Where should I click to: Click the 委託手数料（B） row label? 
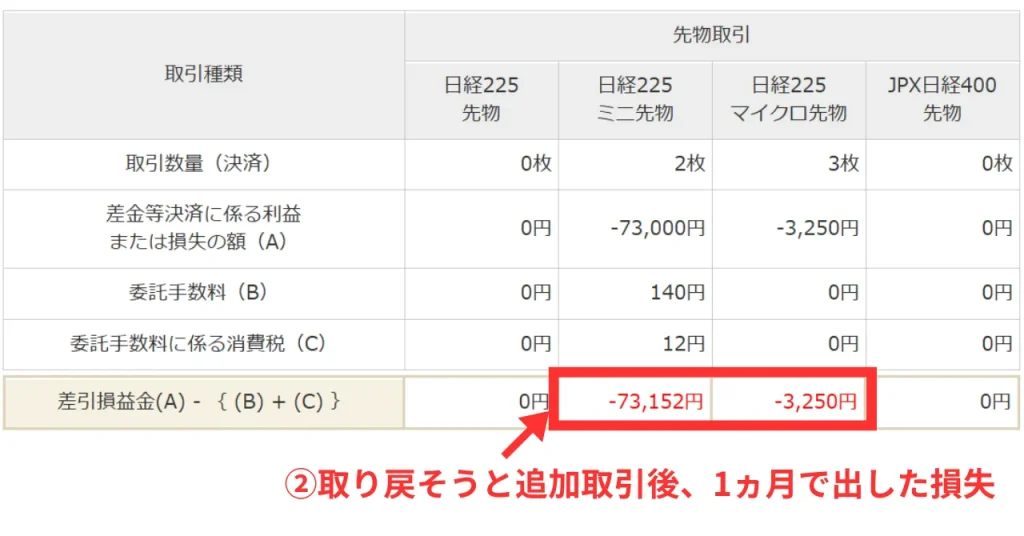(x=203, y=293)
